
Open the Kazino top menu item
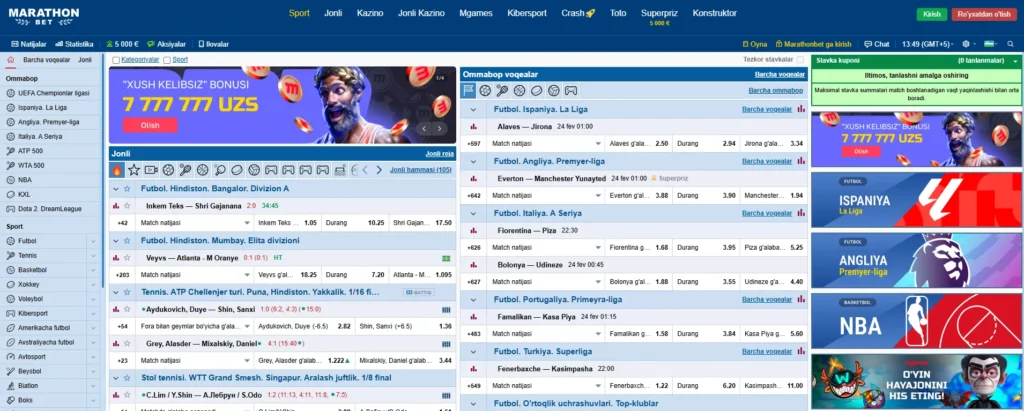(x=370, y=13)
